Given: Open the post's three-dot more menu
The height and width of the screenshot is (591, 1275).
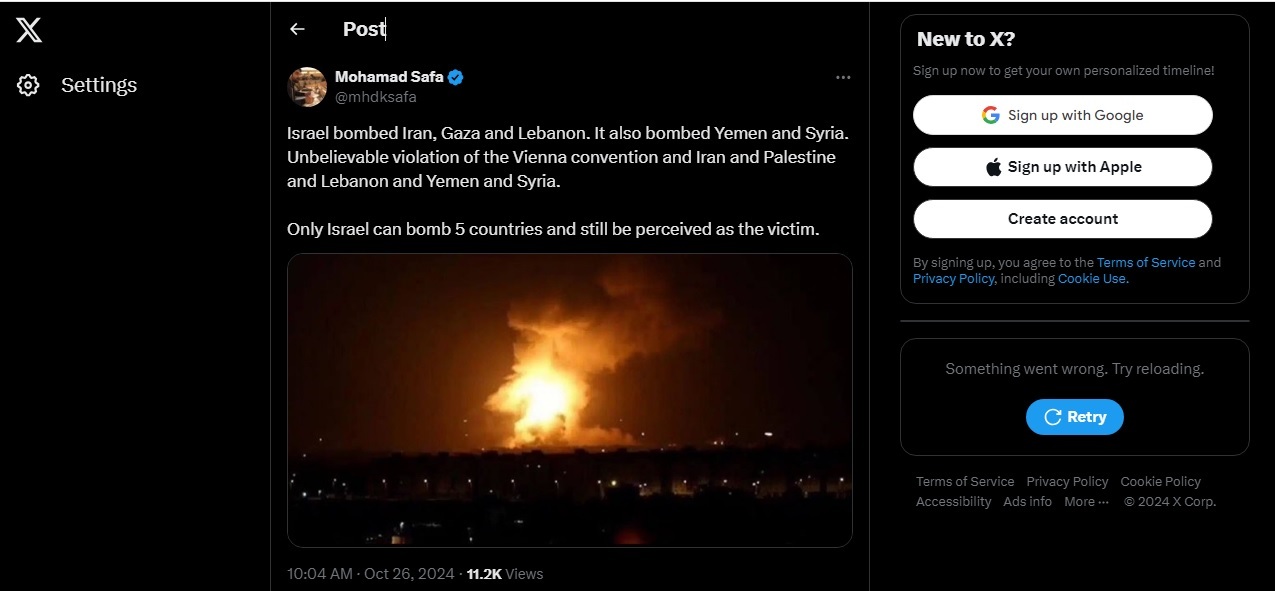Looking at the screenshot, I should [843, 78].
